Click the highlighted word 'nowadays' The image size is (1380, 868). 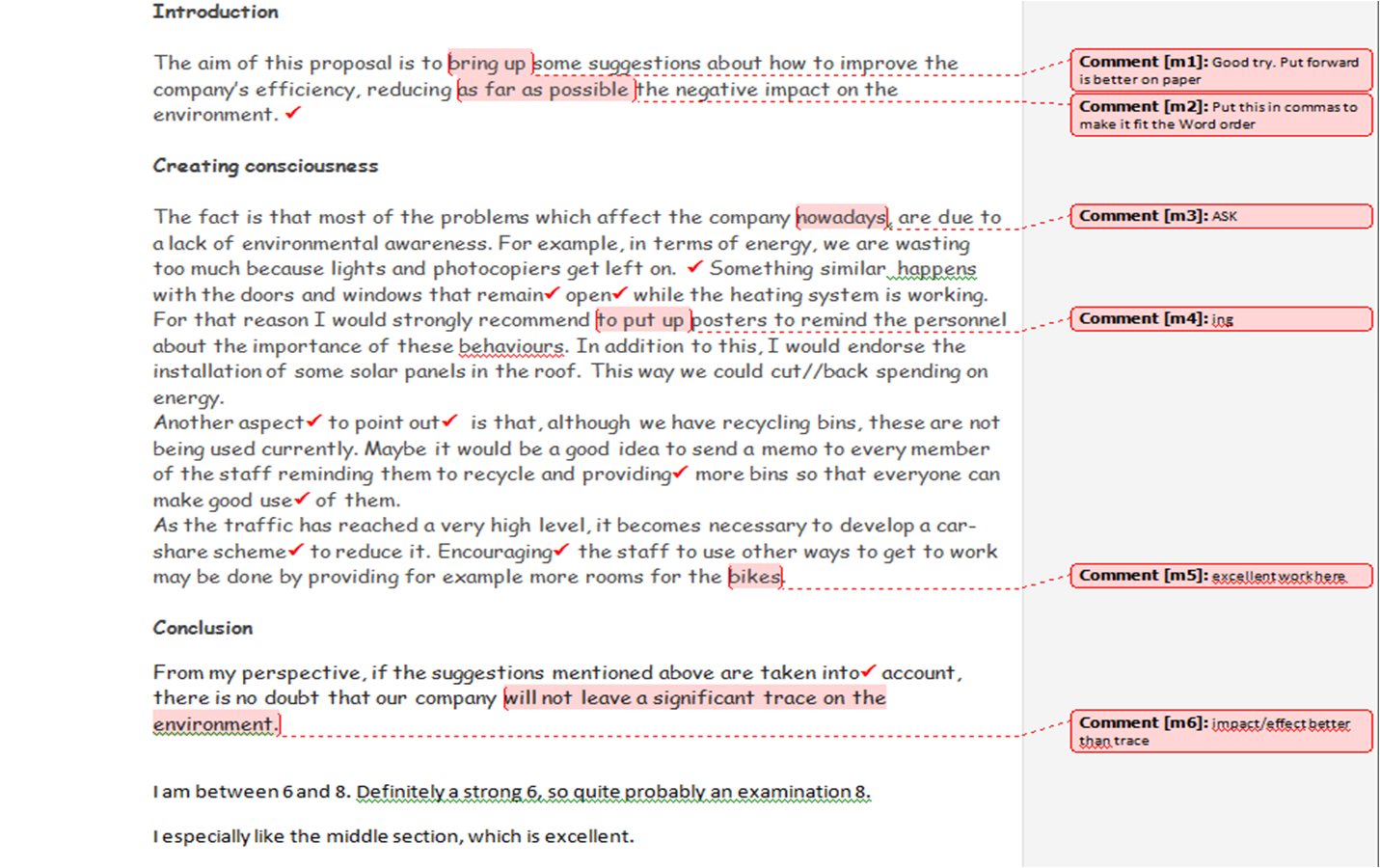click(842, 217)
